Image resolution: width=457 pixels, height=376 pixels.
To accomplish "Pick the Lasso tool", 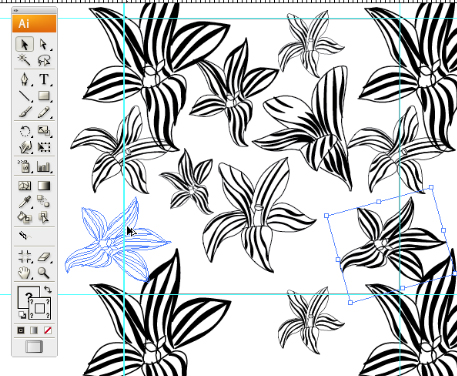I will (44, 60).
